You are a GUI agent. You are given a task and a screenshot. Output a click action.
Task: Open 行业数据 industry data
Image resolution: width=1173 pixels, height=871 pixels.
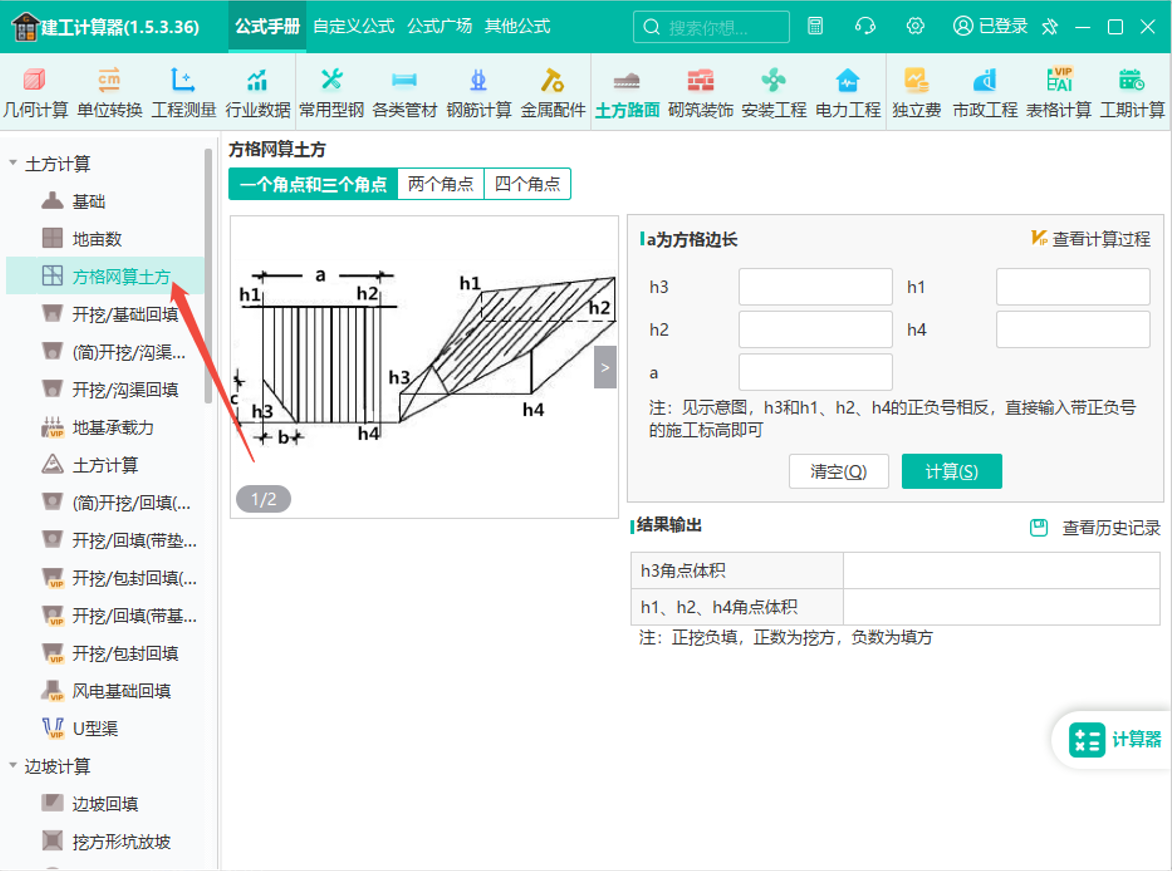click(257, 93)
